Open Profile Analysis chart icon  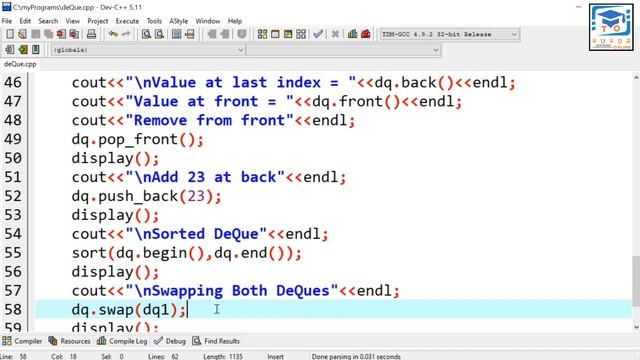click(x=353, y=34)
